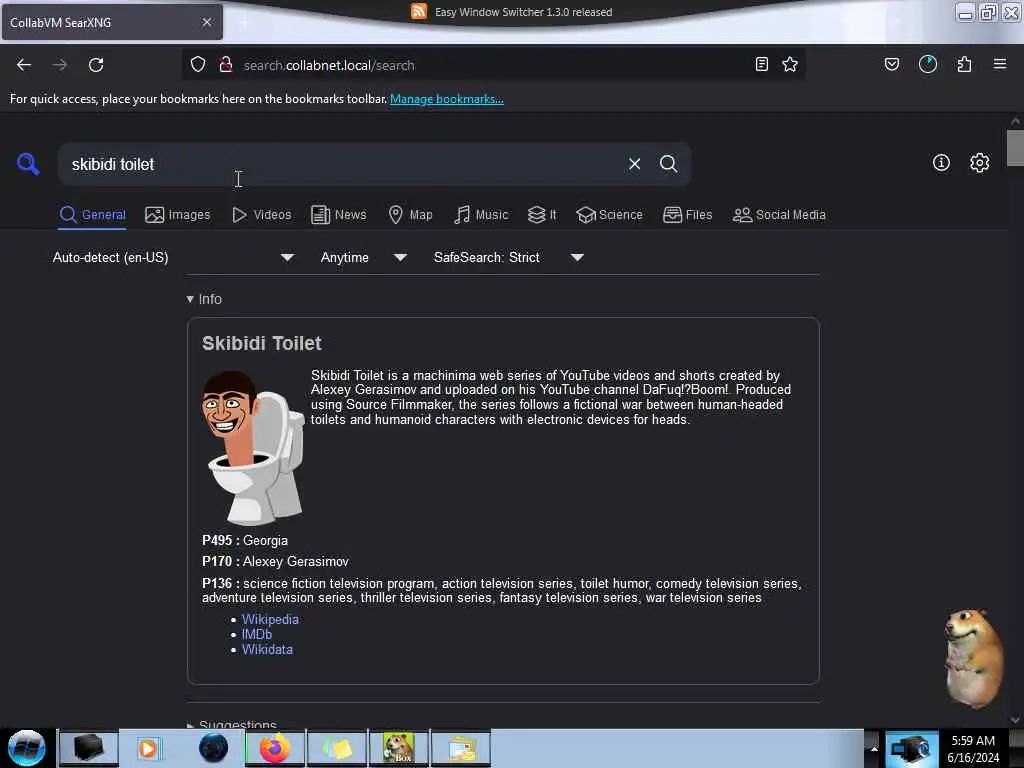Open Firefox from the taskbar

point(275,748)
